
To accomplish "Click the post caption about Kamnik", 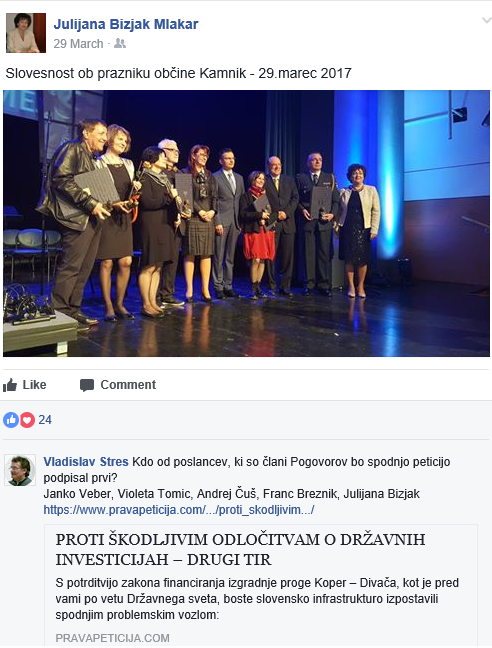I will pos(178,74).
